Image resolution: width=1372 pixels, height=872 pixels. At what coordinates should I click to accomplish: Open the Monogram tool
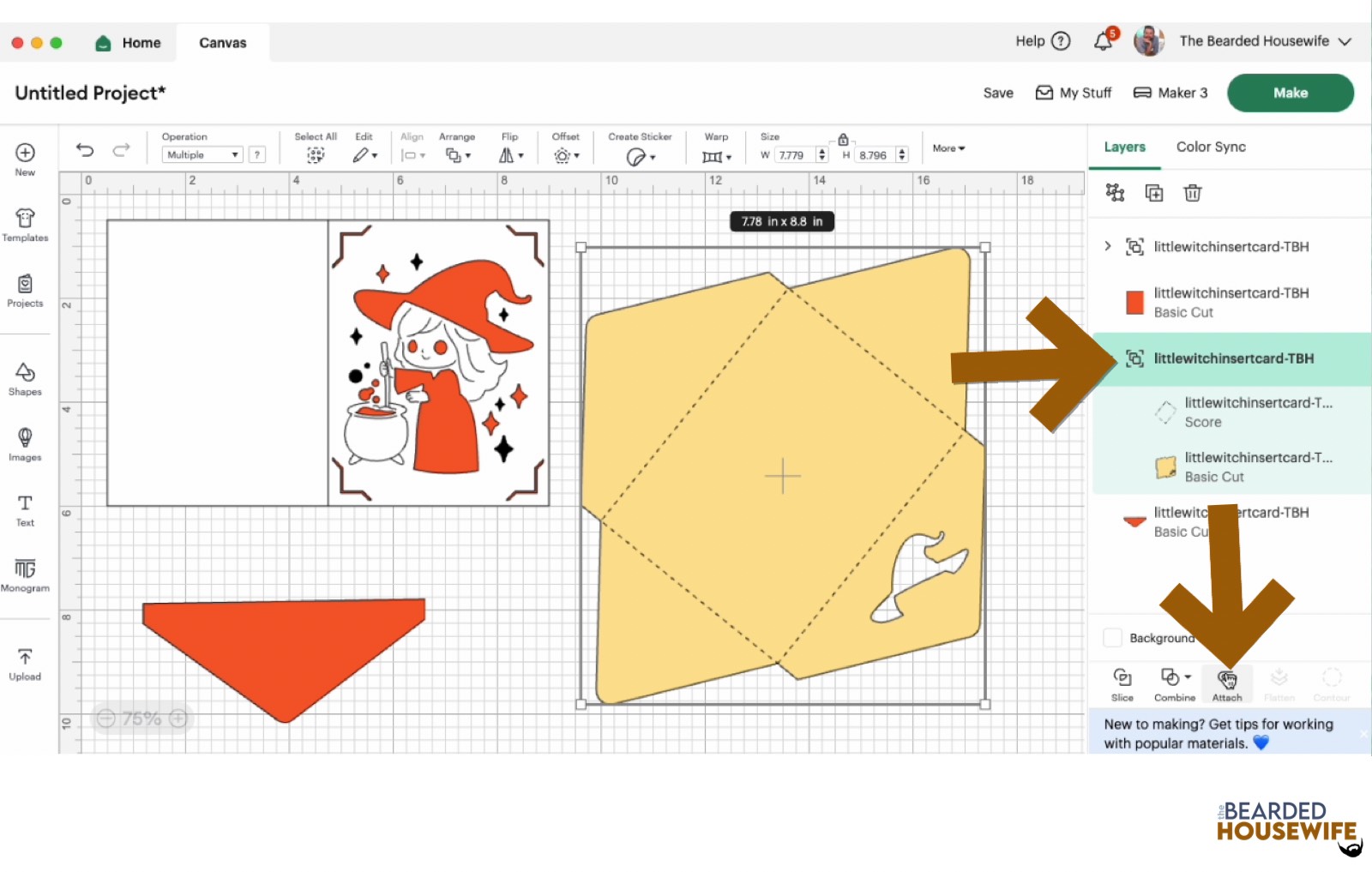pos(25,575)
